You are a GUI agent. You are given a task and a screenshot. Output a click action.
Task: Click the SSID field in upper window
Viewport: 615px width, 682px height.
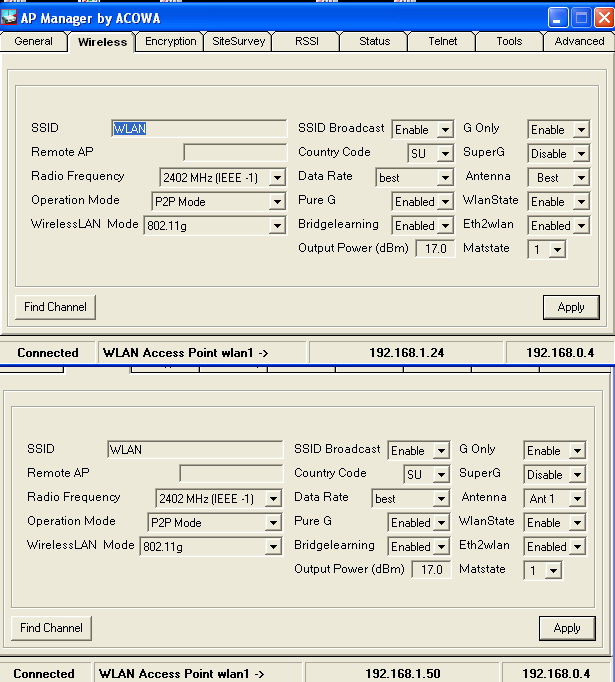199,128
